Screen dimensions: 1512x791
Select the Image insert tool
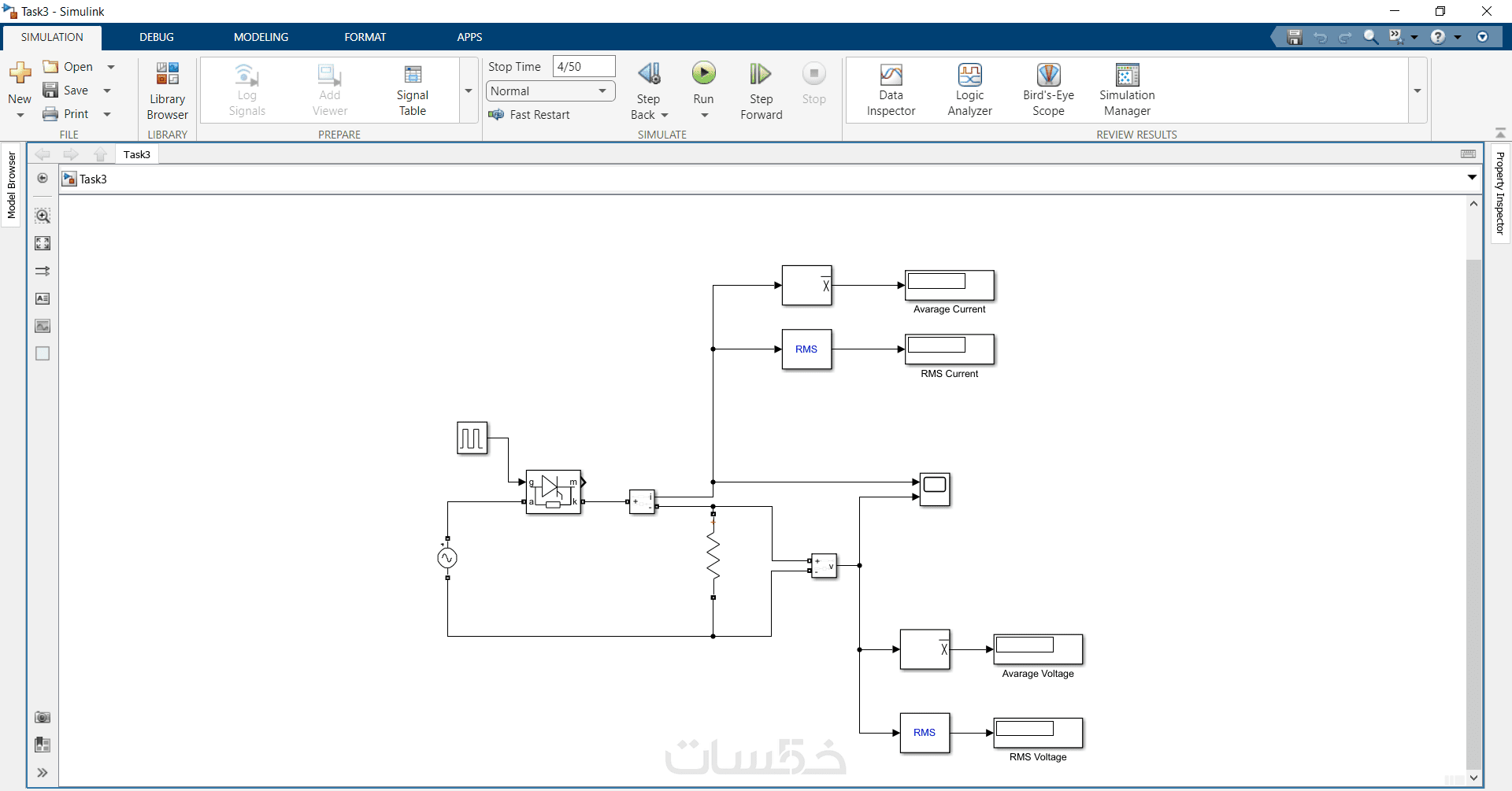click(43, 326)
